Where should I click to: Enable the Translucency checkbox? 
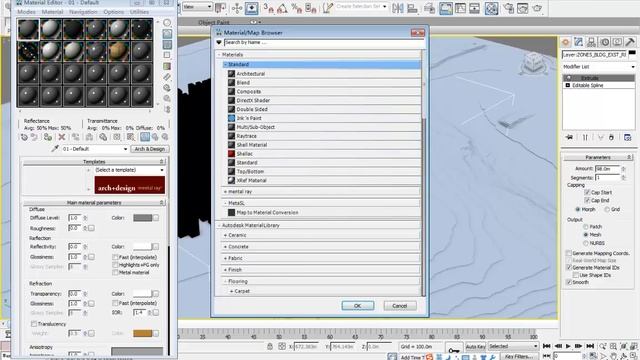34,324
